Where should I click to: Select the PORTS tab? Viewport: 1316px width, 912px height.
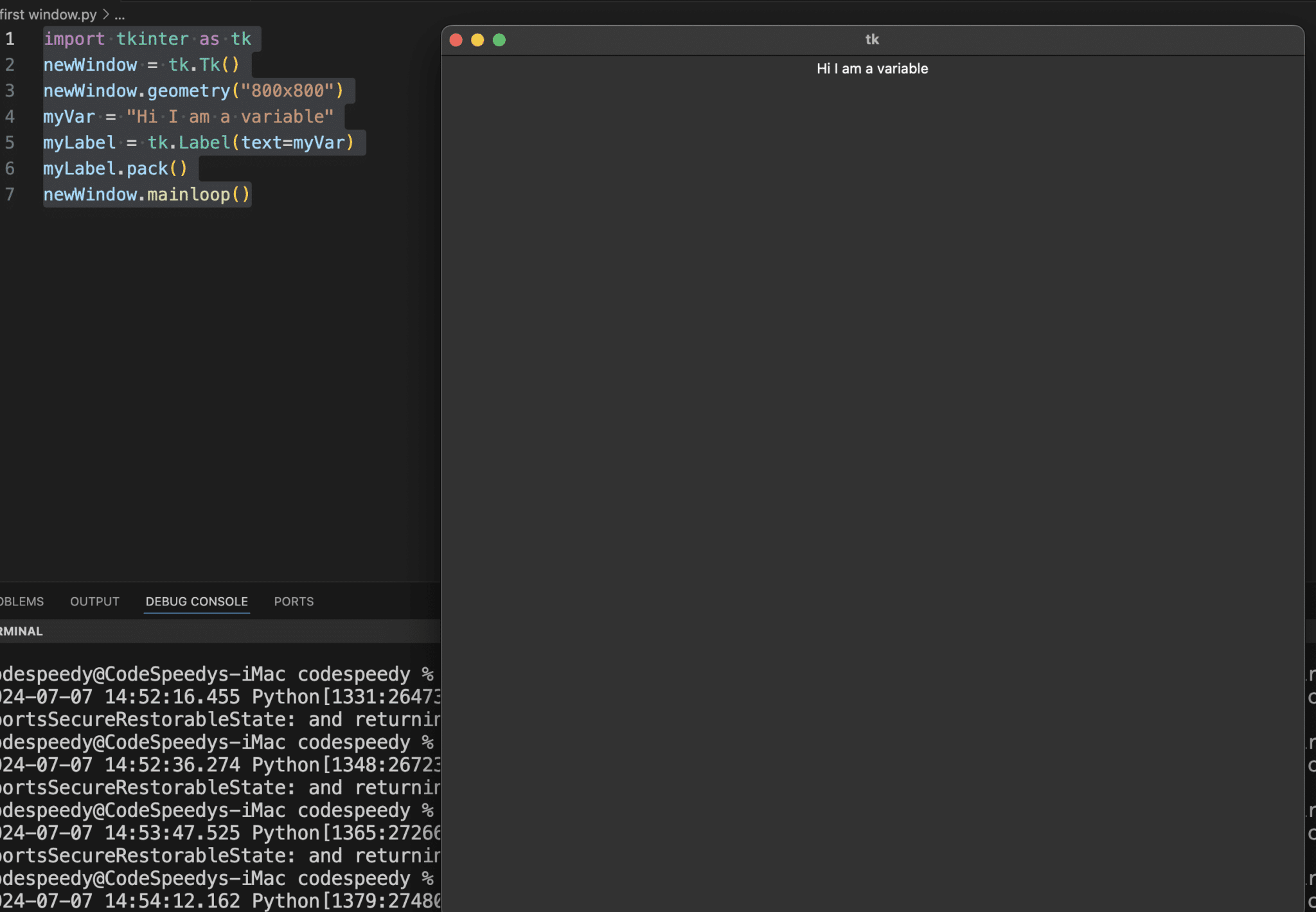coord(293,602)
